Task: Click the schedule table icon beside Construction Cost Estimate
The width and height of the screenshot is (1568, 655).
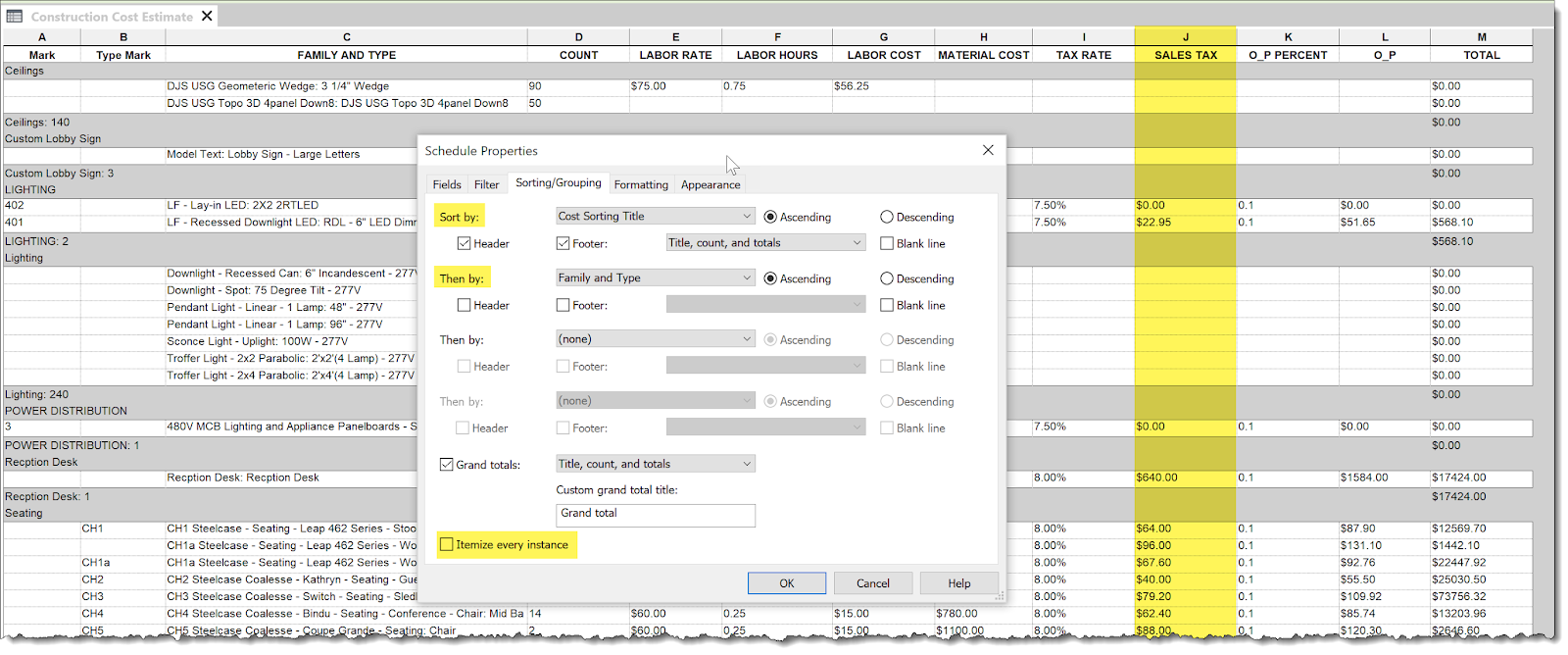Action: click(15, 16)
